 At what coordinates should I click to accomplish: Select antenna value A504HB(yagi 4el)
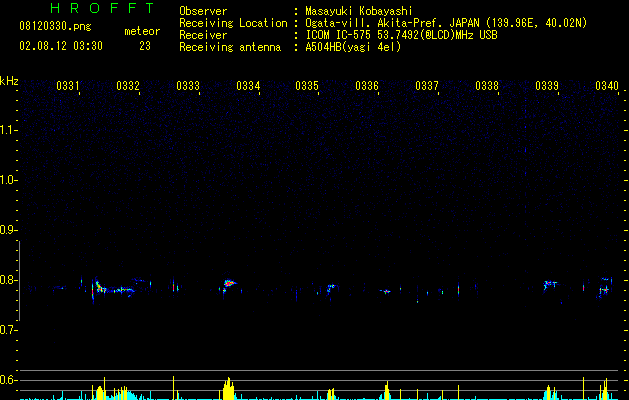pos(353,47)
